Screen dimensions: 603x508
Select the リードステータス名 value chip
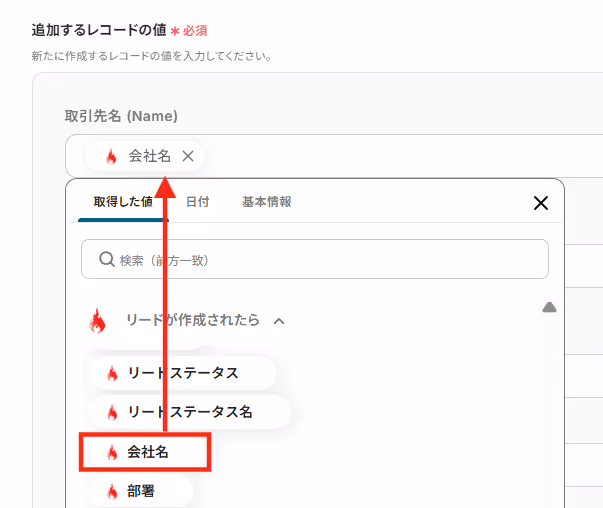tap(190, 412)
